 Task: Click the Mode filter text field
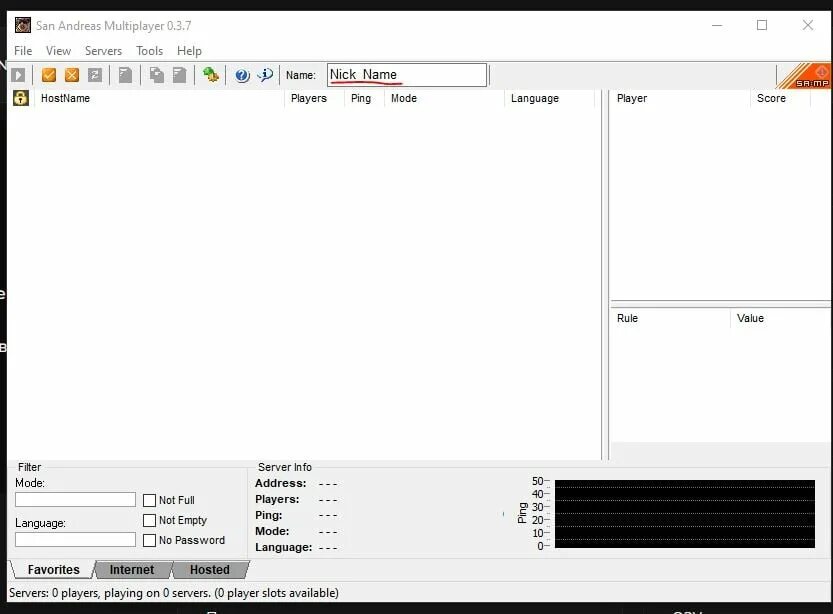[75, 500]
